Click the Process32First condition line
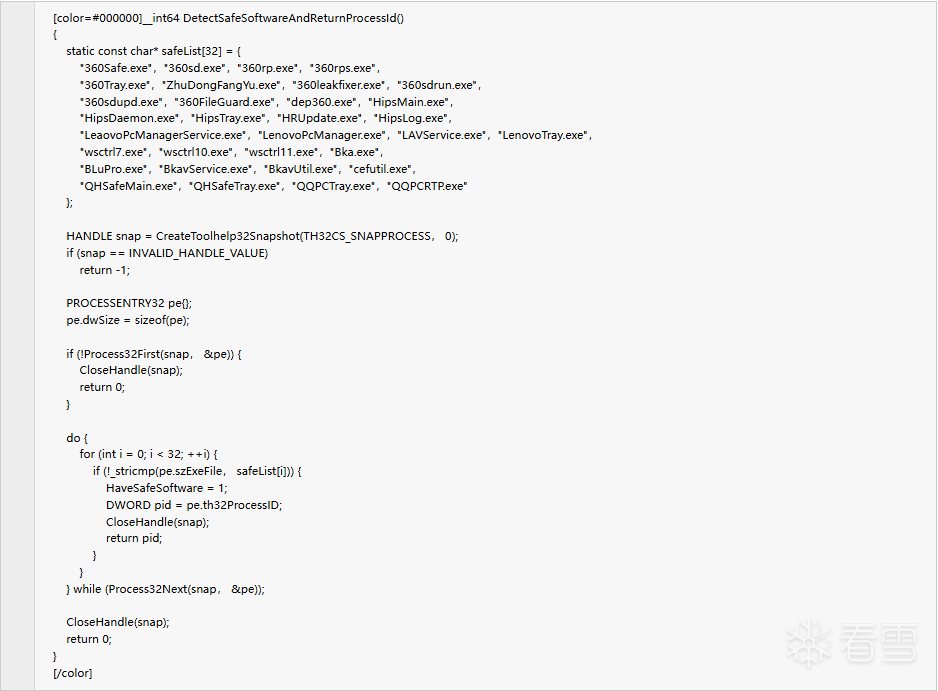 [x=154, y=354]
